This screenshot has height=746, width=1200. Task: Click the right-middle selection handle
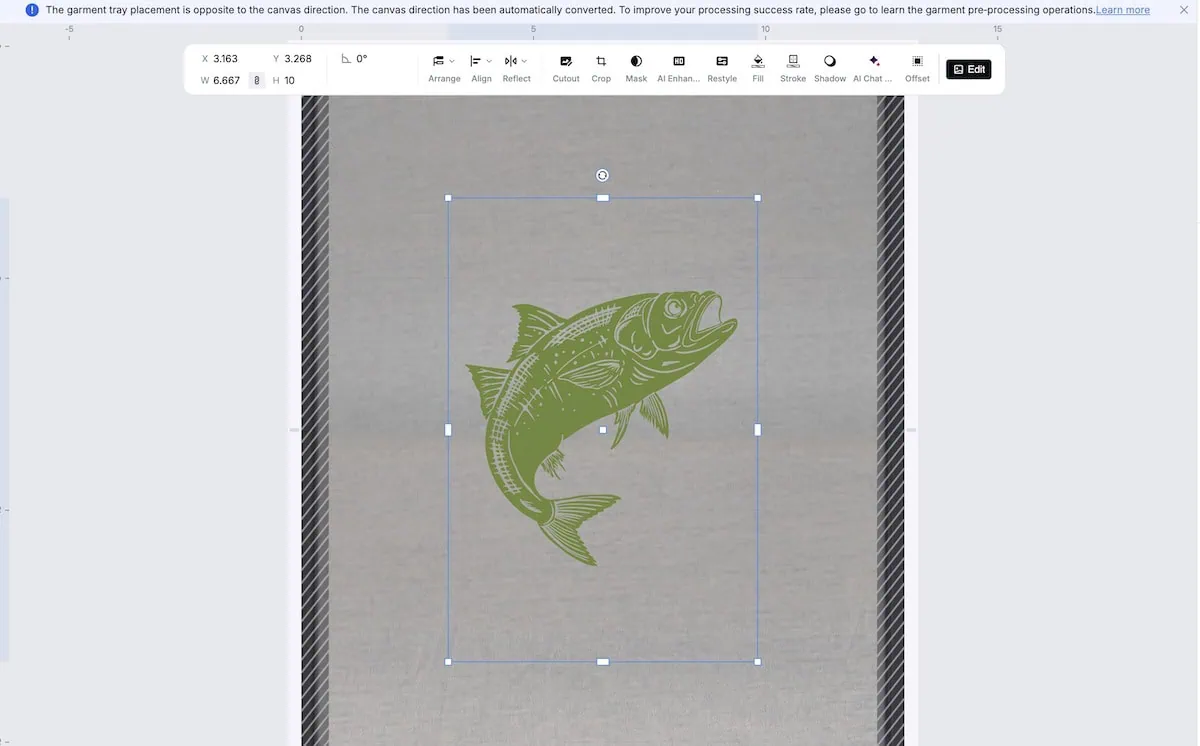click(x=757, y=430)
